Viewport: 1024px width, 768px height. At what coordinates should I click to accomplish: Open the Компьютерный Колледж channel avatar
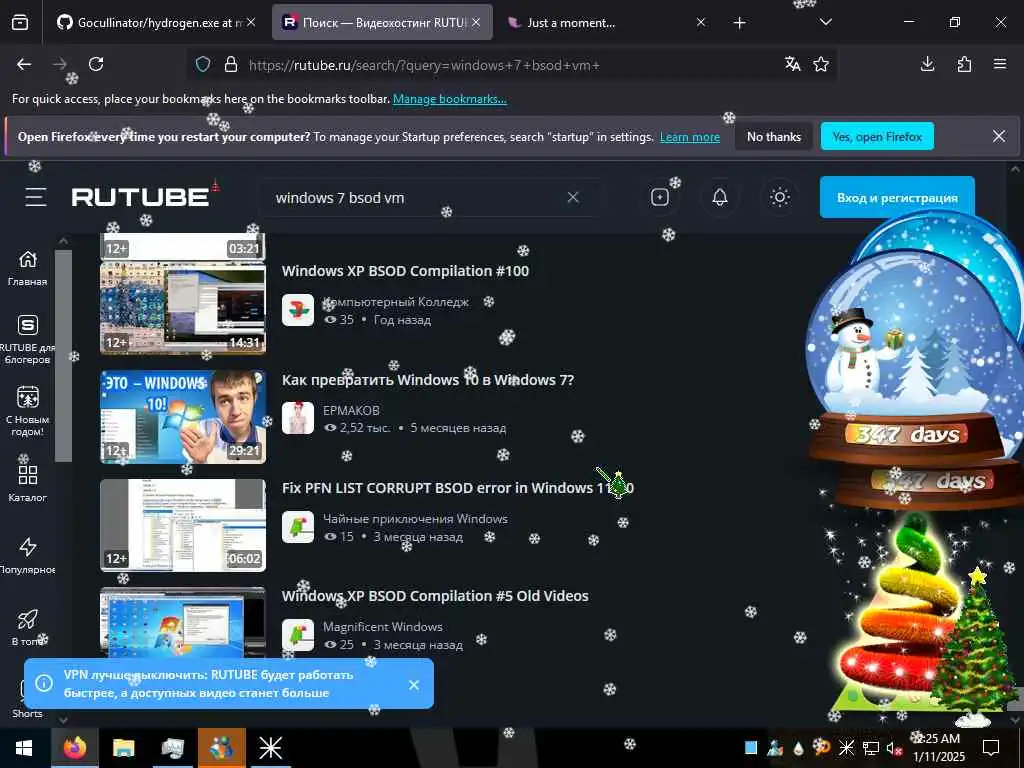pos(298,310)
